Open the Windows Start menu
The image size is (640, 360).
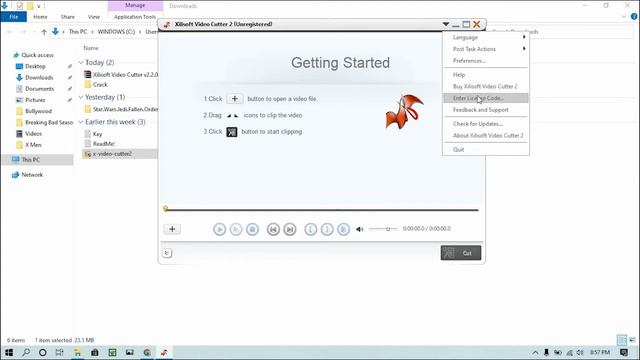9,352
